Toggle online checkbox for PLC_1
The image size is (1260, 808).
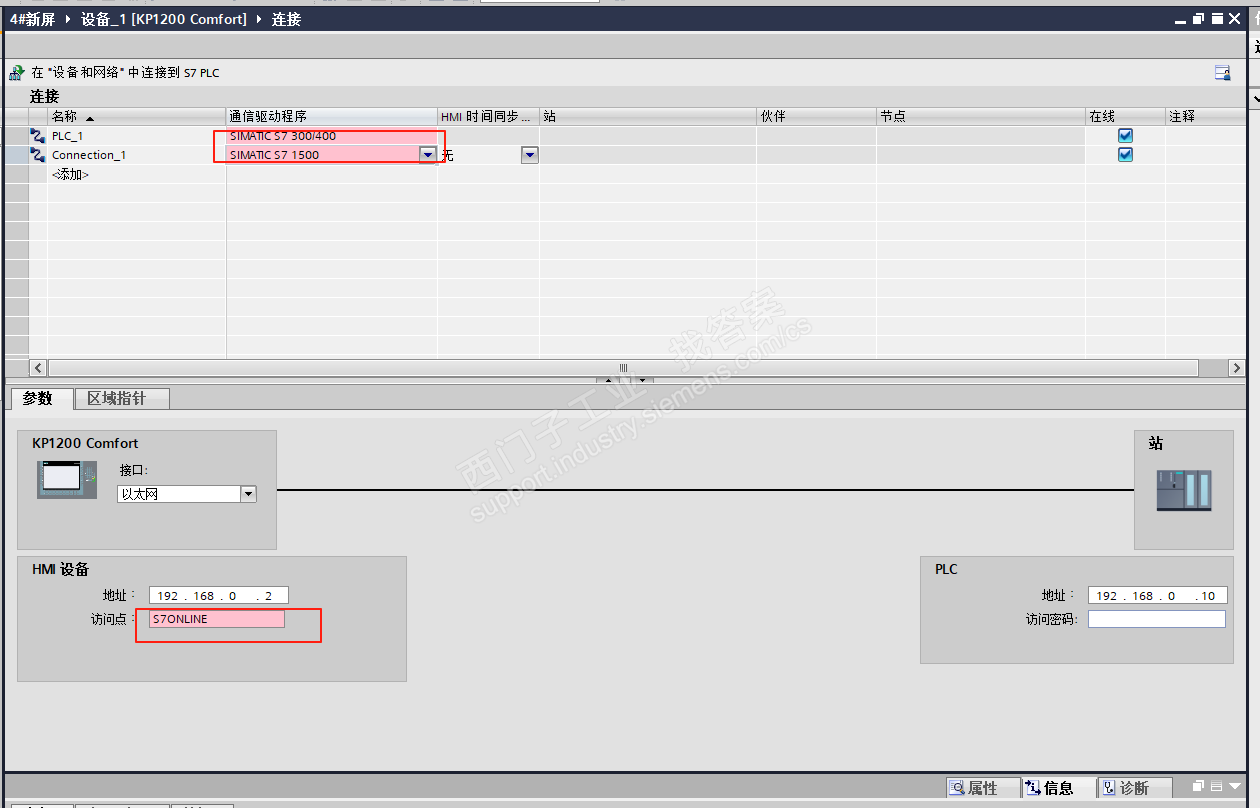click(x=1125, y=136)
